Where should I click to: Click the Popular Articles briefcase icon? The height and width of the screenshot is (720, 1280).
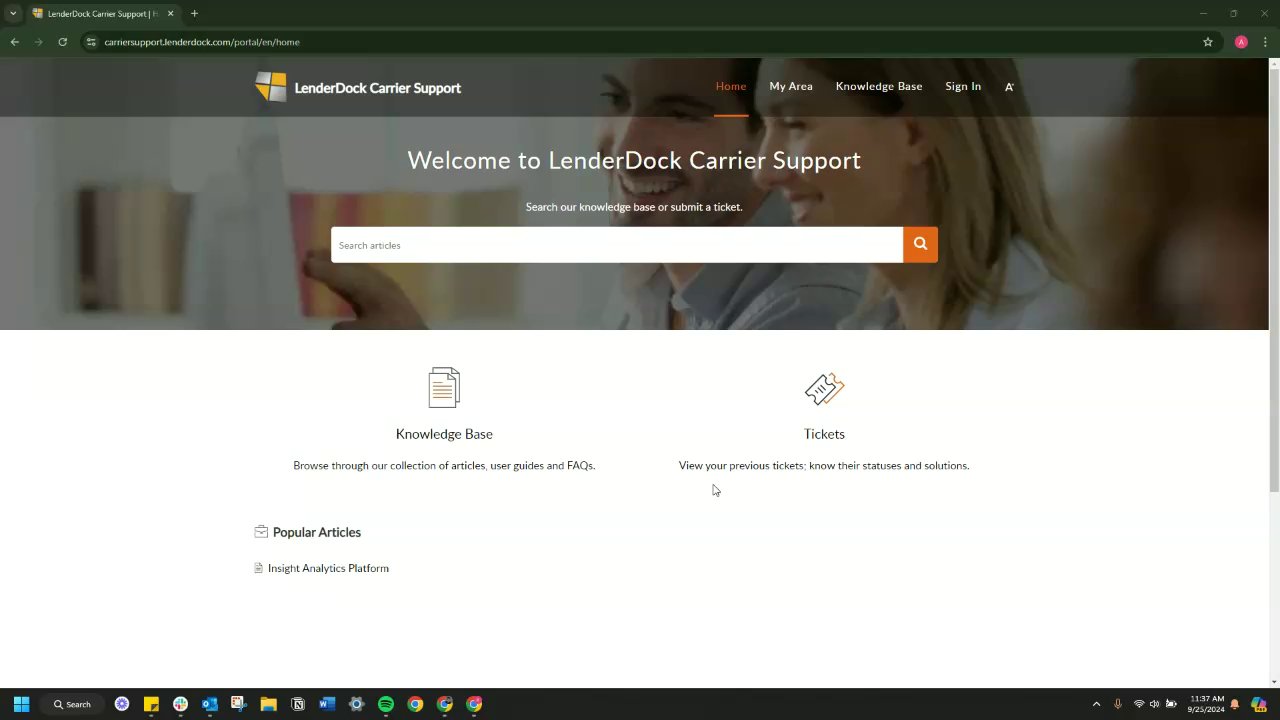click(x=261, y=532)
